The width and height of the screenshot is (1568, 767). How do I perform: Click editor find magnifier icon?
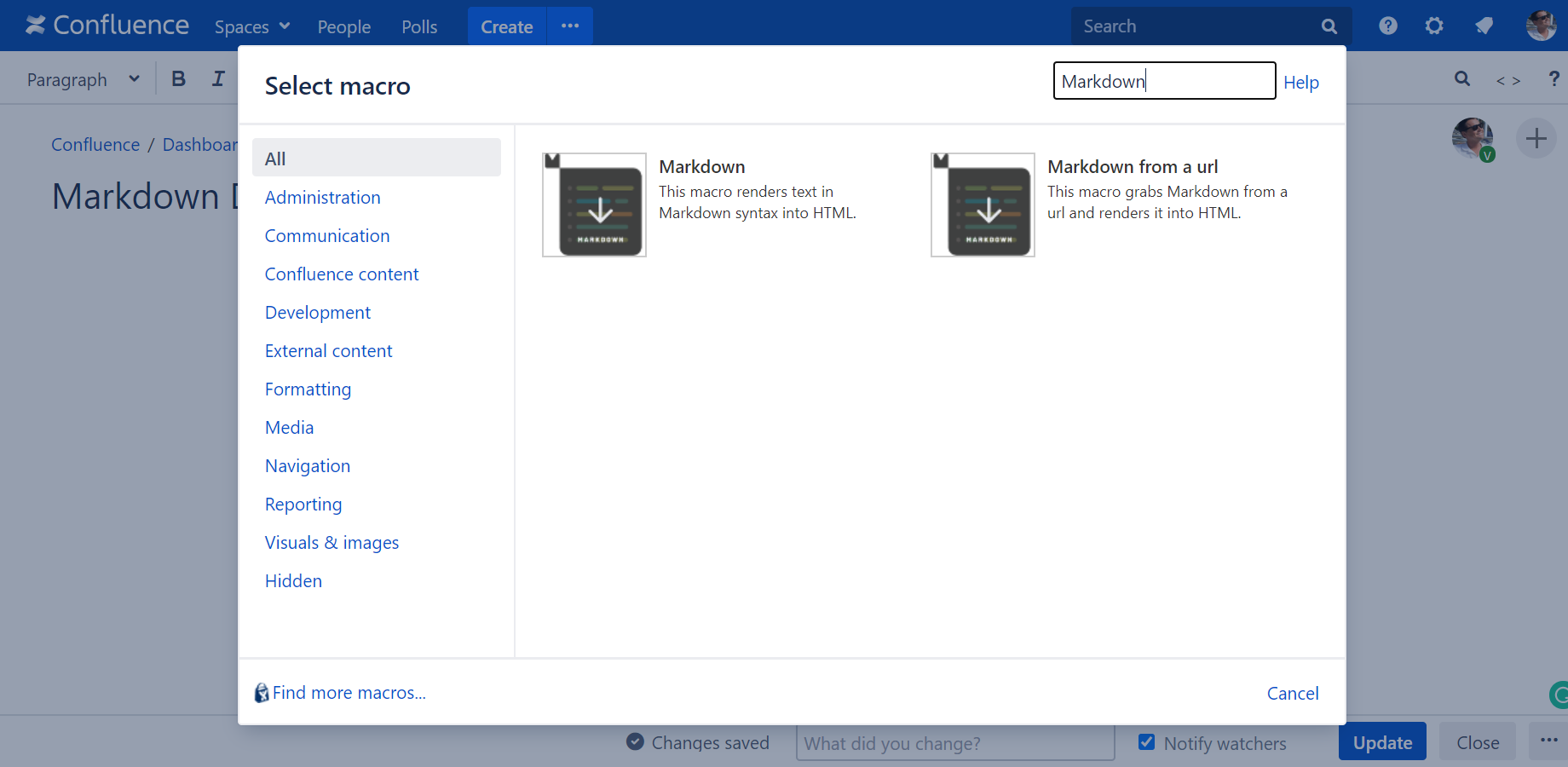pos(1462,79)
